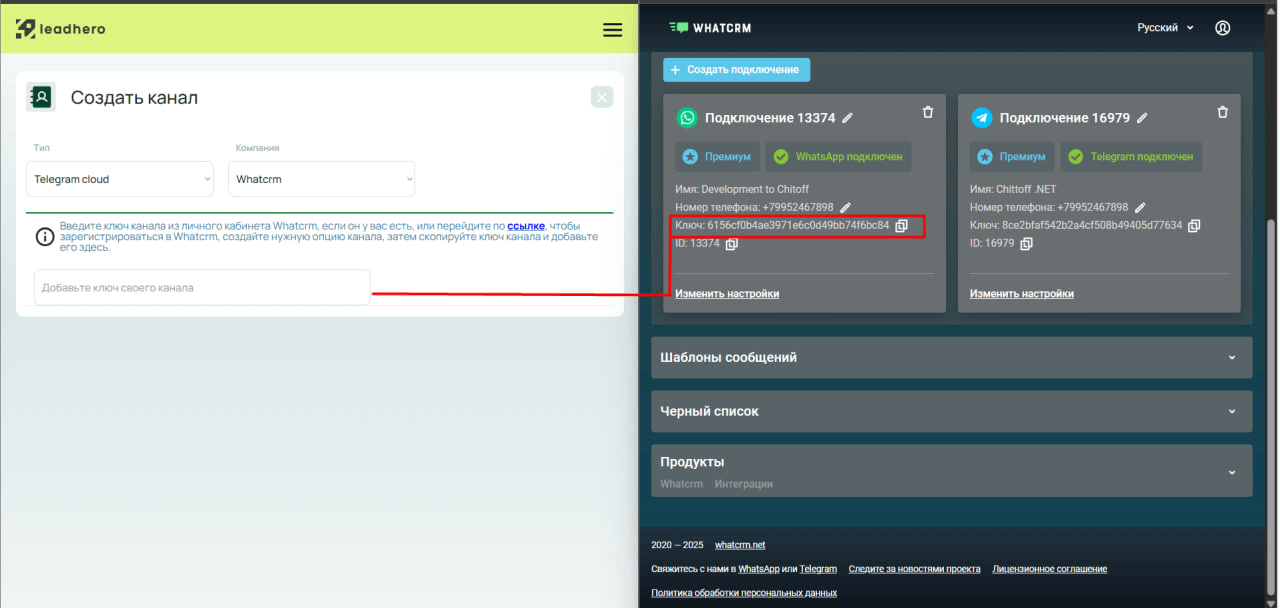The image size is (1280, 608).
Task: Open Политика обработки персональных данных link
Action: 744,593
